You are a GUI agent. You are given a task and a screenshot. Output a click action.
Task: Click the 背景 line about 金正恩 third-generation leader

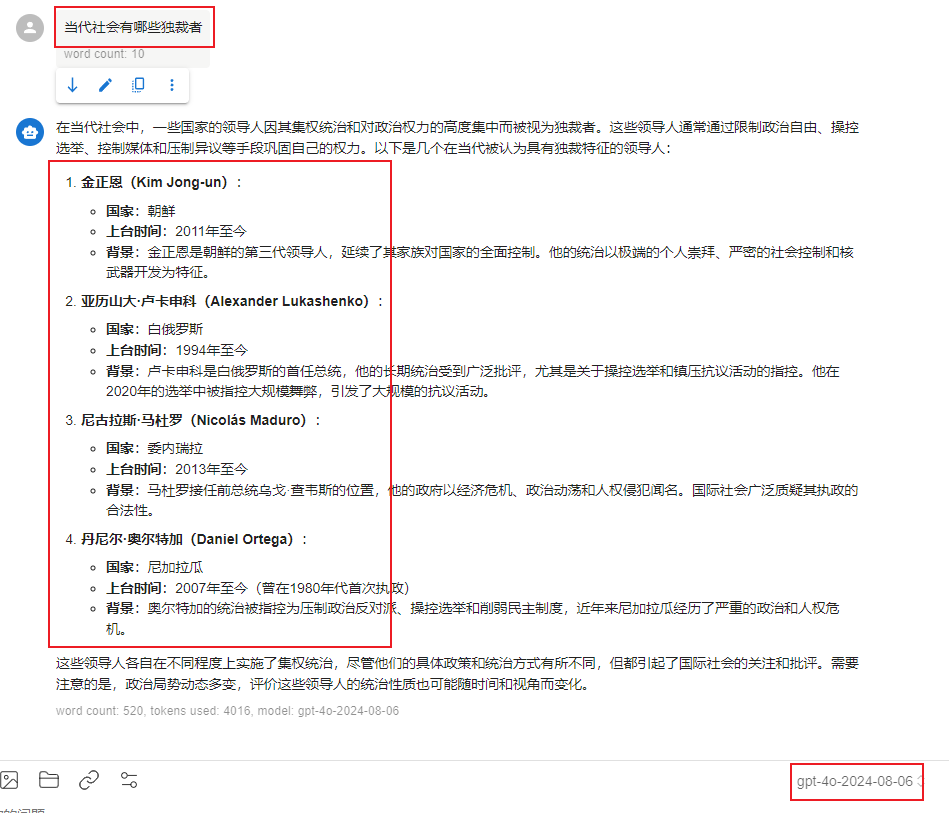(480, 262)
